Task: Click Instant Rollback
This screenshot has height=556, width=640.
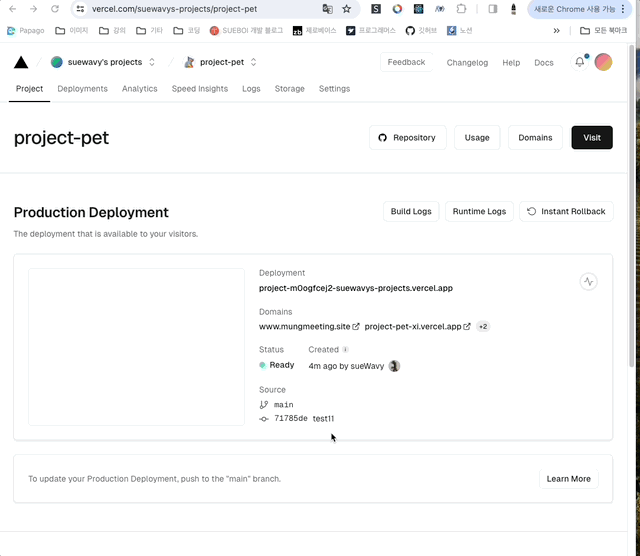Action: (x=566, y=211)
